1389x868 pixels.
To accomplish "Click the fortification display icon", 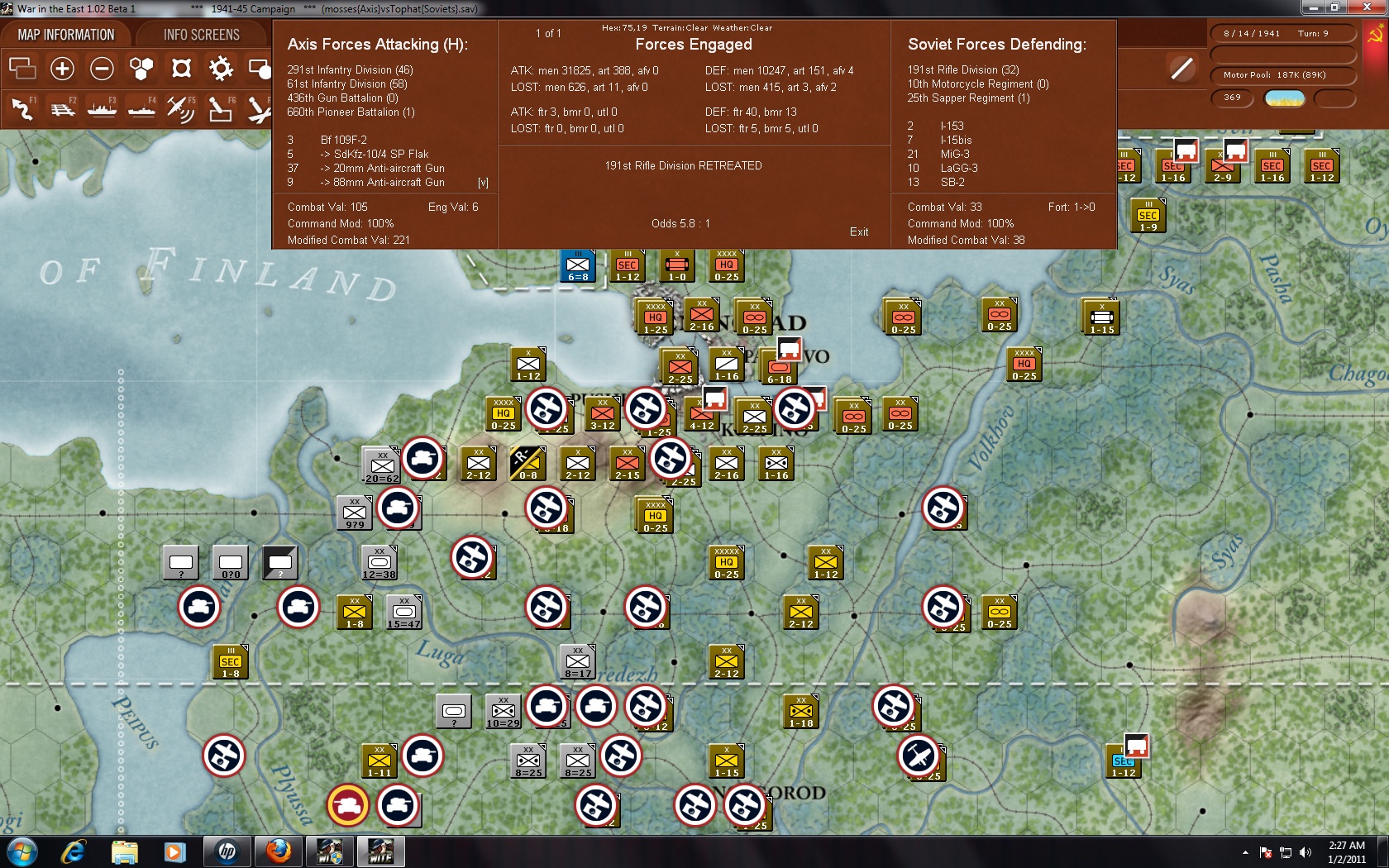I will click(181, 69).
